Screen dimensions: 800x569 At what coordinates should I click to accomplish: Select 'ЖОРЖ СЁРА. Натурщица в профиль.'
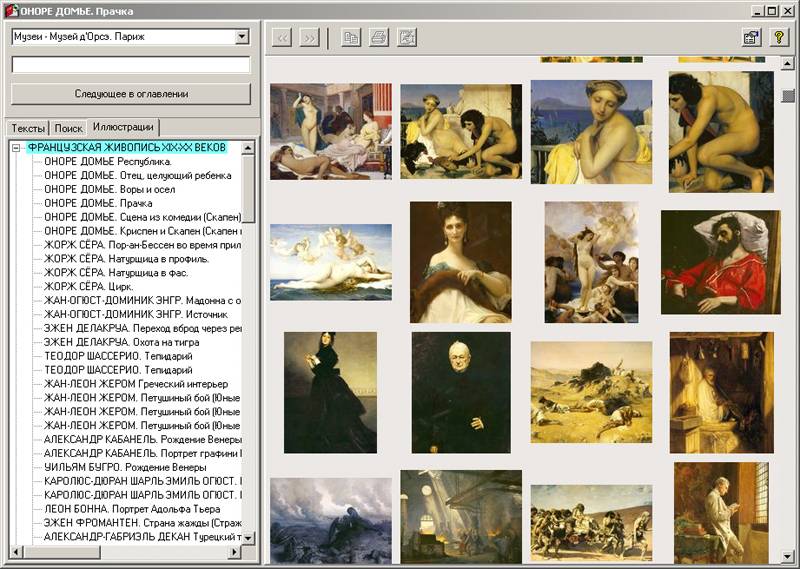127,259
